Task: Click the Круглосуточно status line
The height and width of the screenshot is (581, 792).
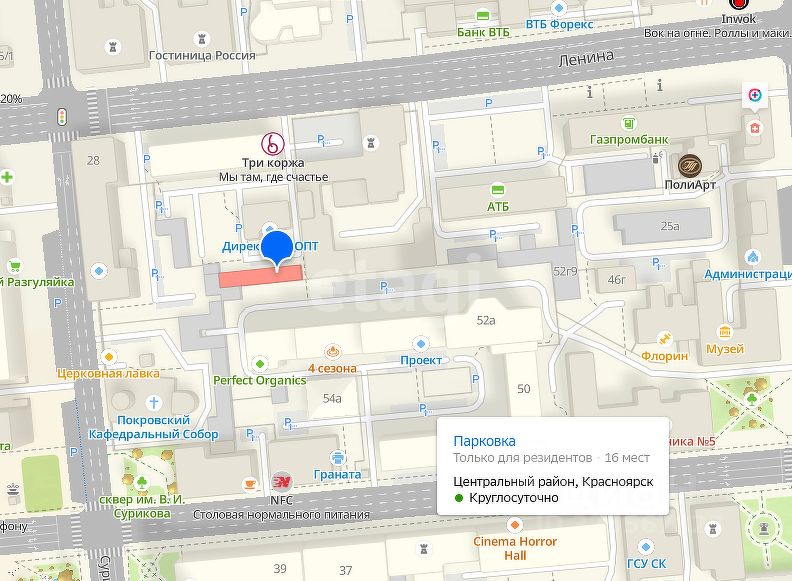Action: click(507, 498)
